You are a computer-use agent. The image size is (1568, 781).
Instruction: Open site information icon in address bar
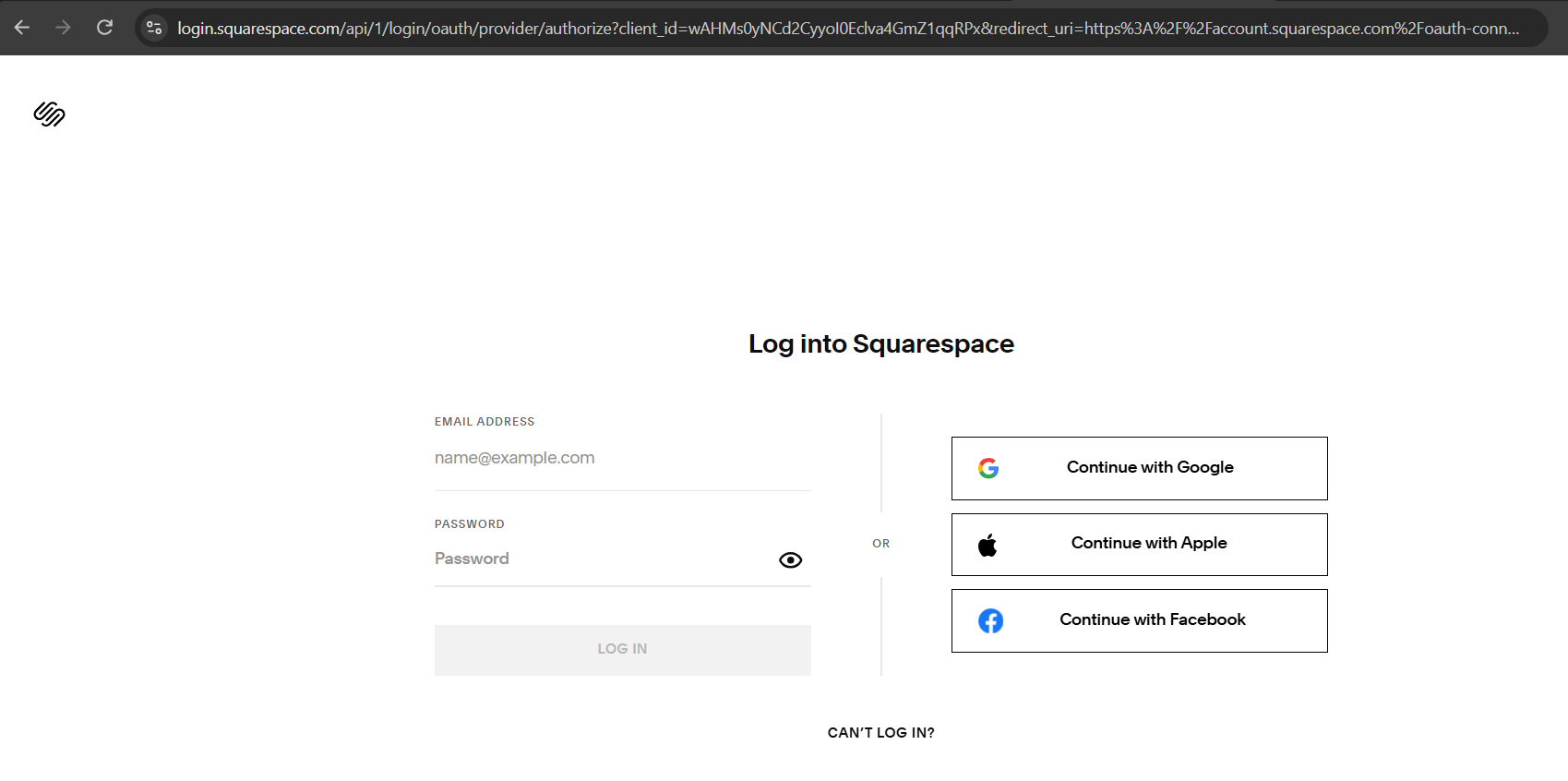(x=154, y=28)
